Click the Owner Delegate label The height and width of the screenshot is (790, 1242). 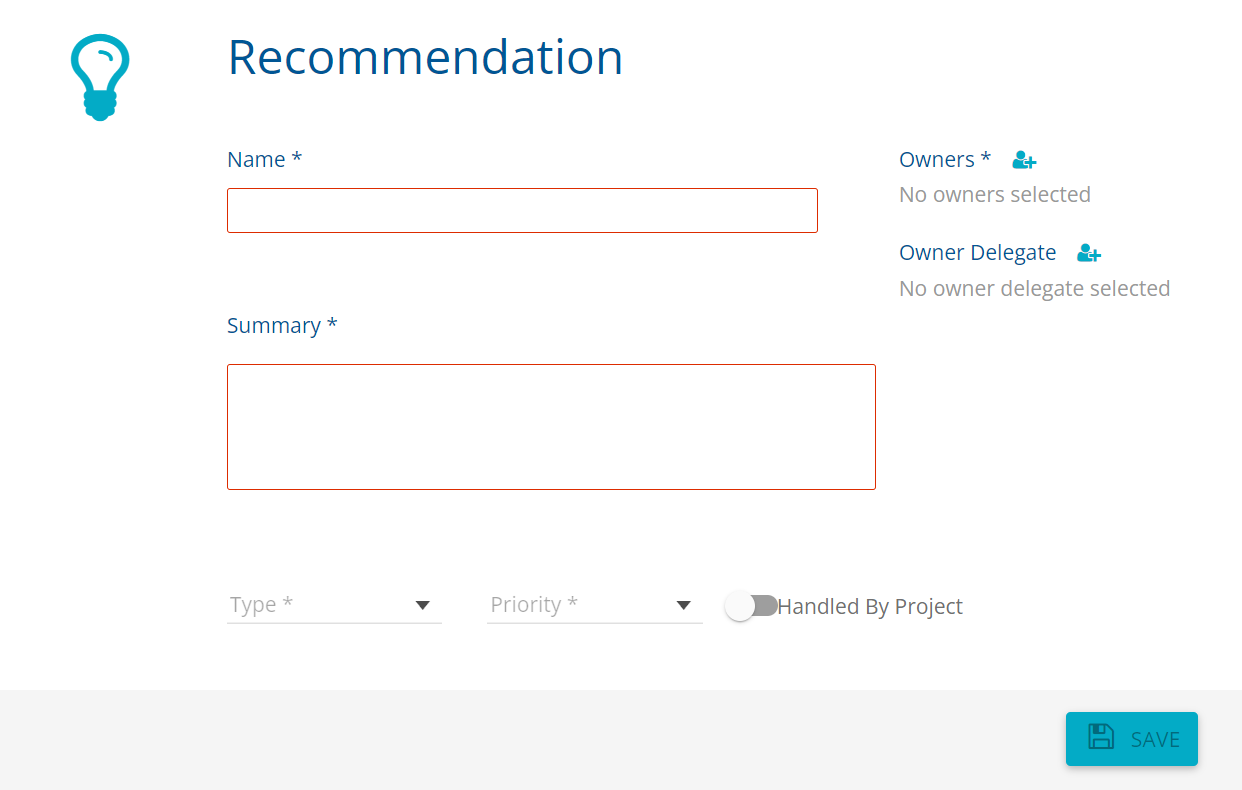tap(977, 253)
